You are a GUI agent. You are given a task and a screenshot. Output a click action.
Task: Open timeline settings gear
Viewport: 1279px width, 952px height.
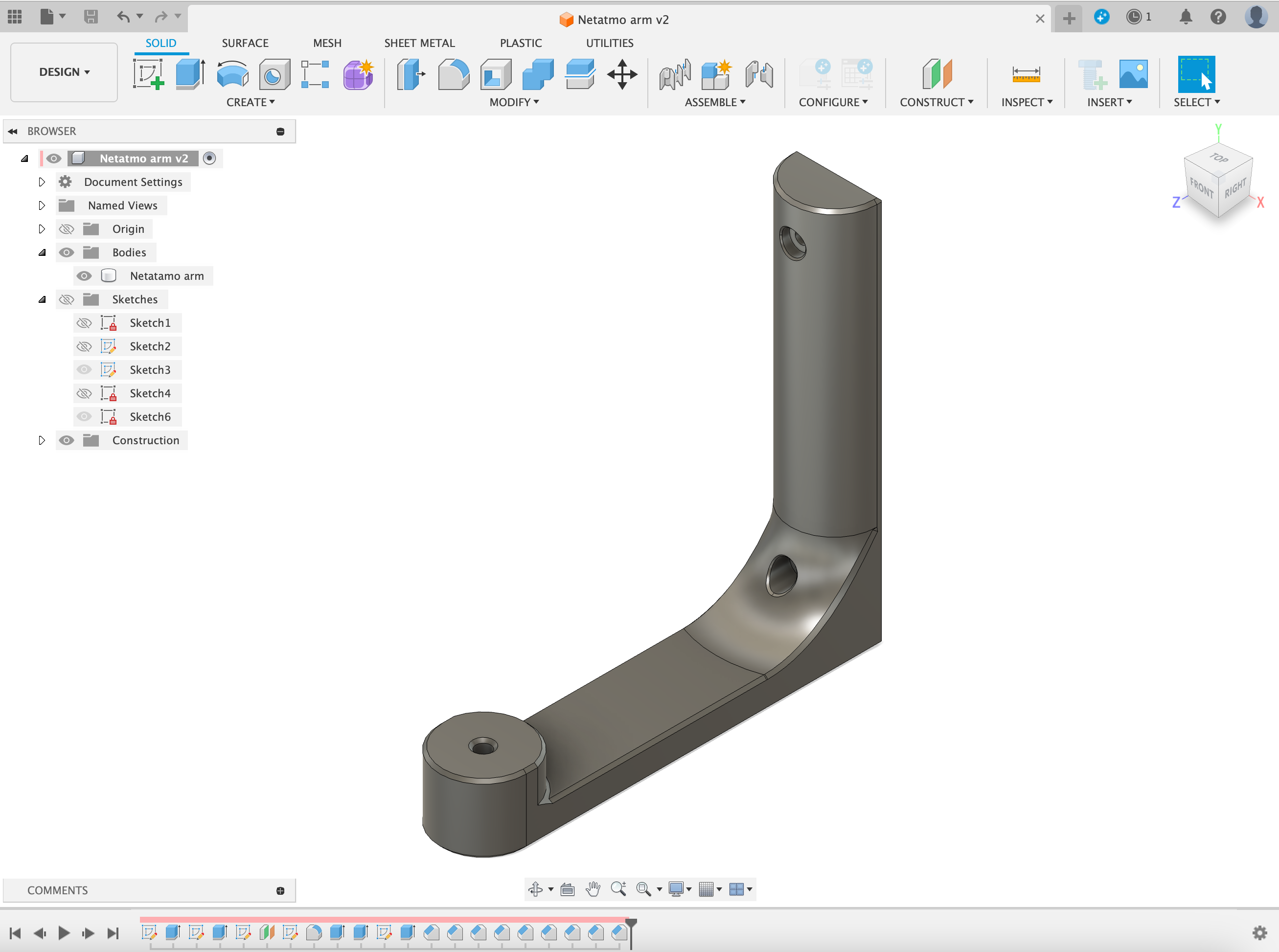pyautogui.click(x=1259, y=932)
